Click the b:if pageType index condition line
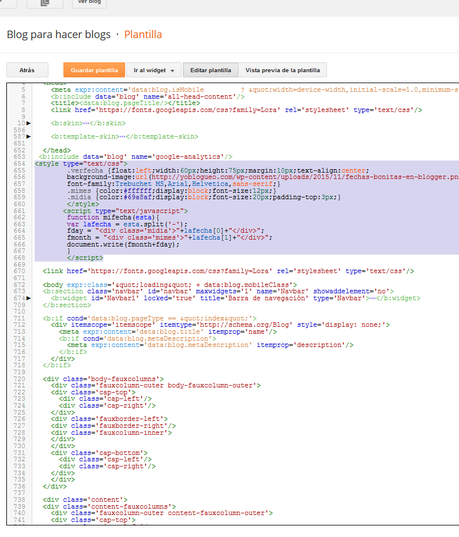 150,318
